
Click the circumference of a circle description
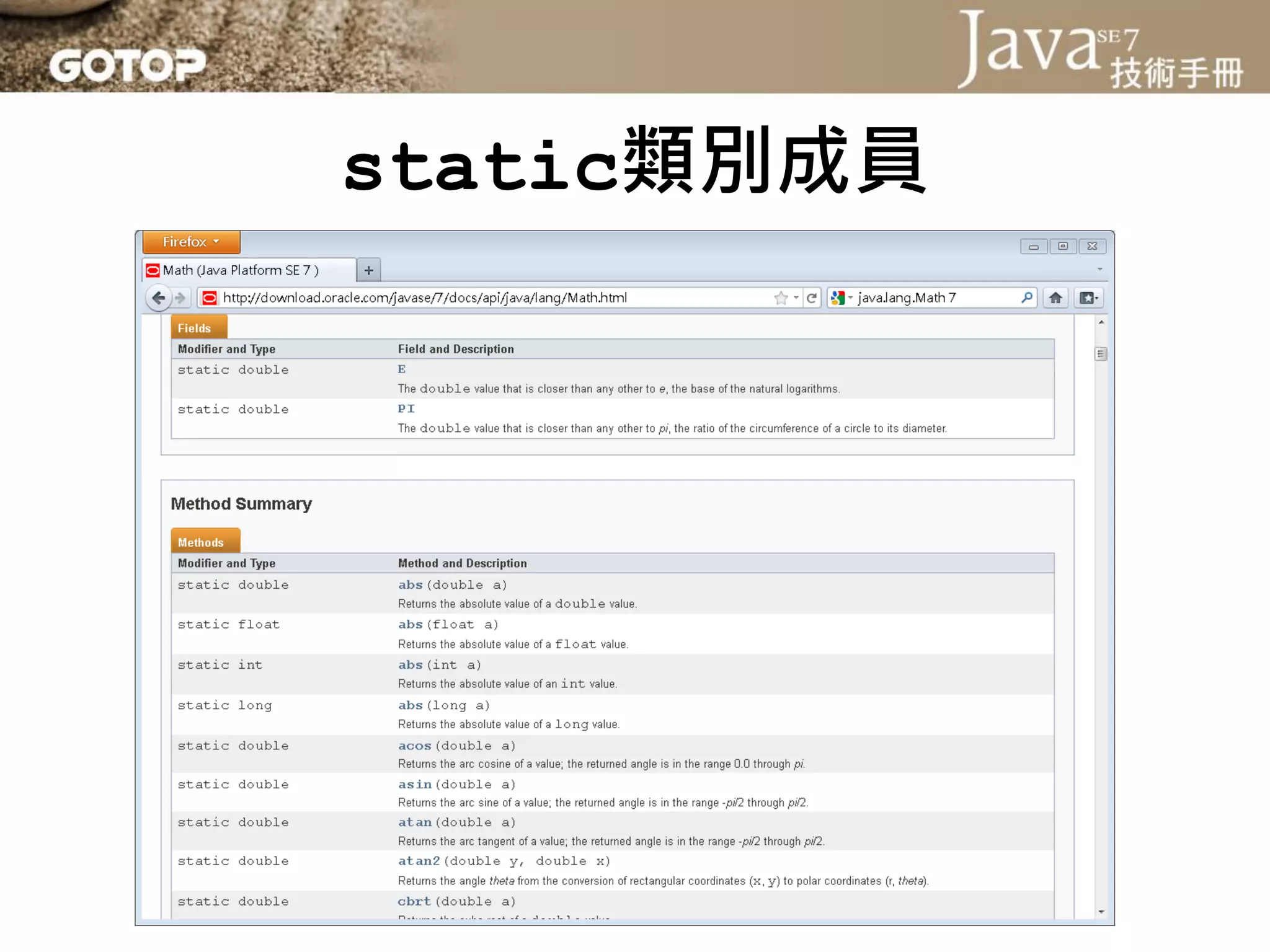[672, 428]
